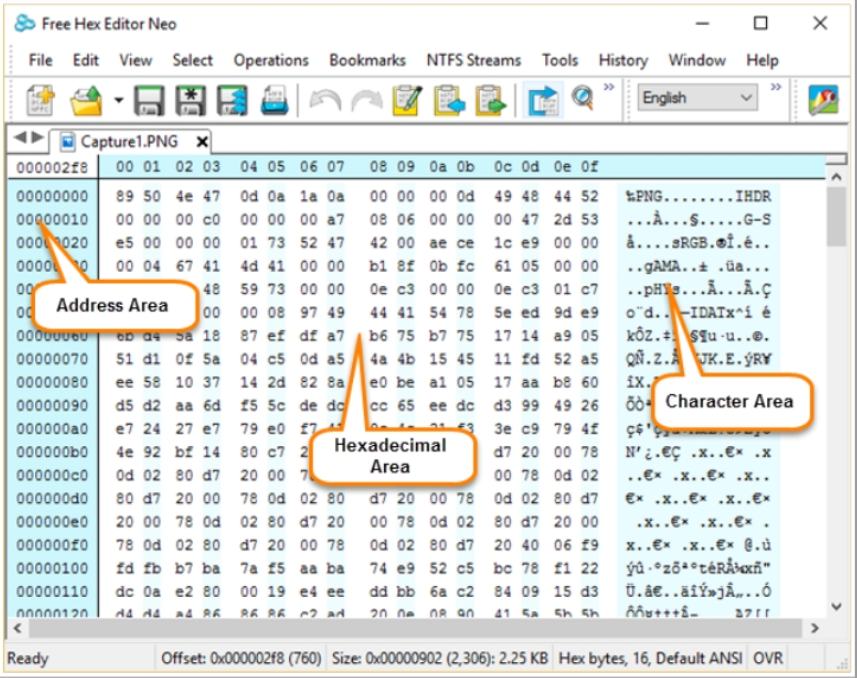The image size is (857, 678).
Task: Click address row 00000110
Action: [x=52, y=592]
